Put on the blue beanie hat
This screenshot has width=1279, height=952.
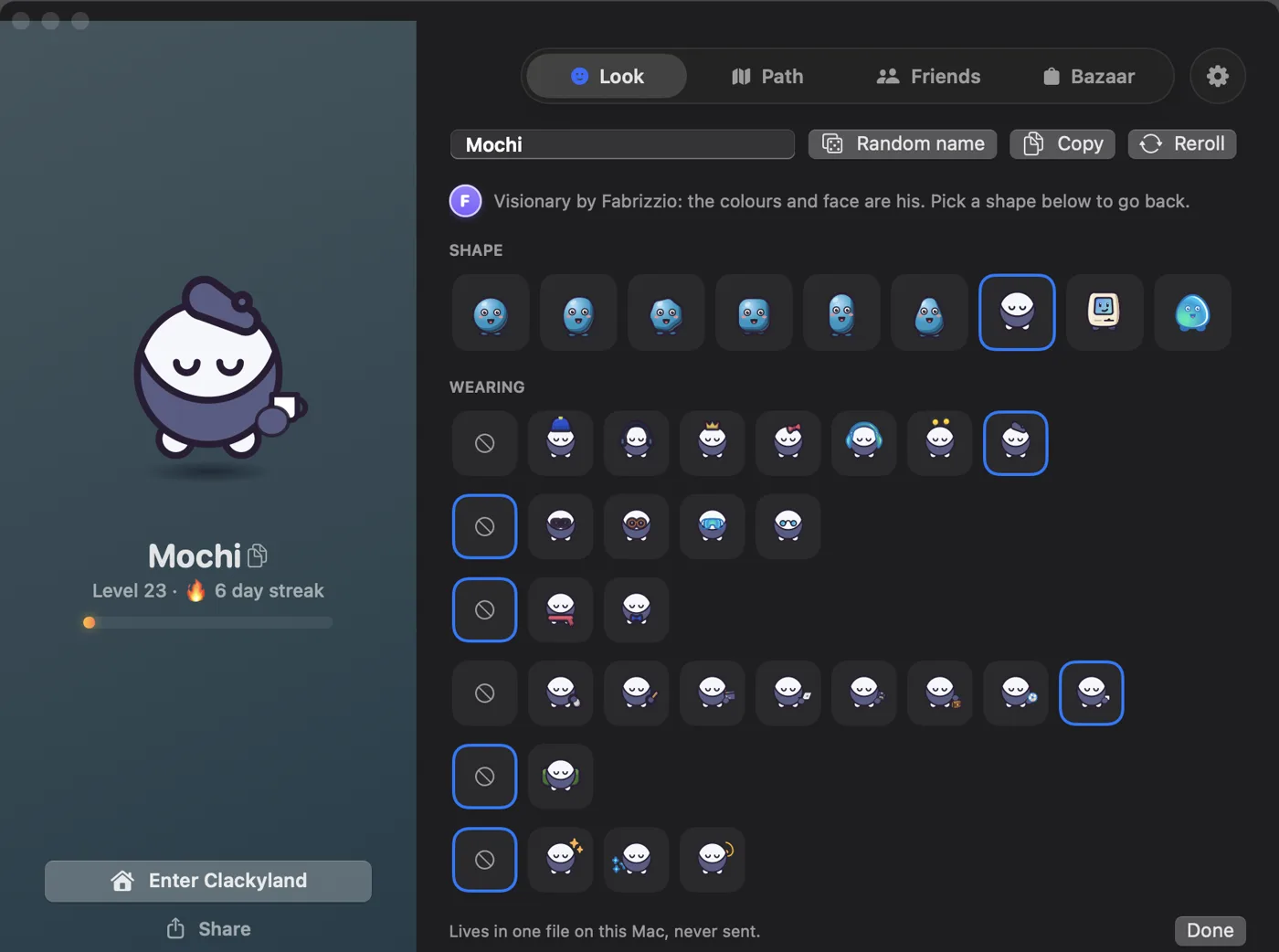click(560, 443)
